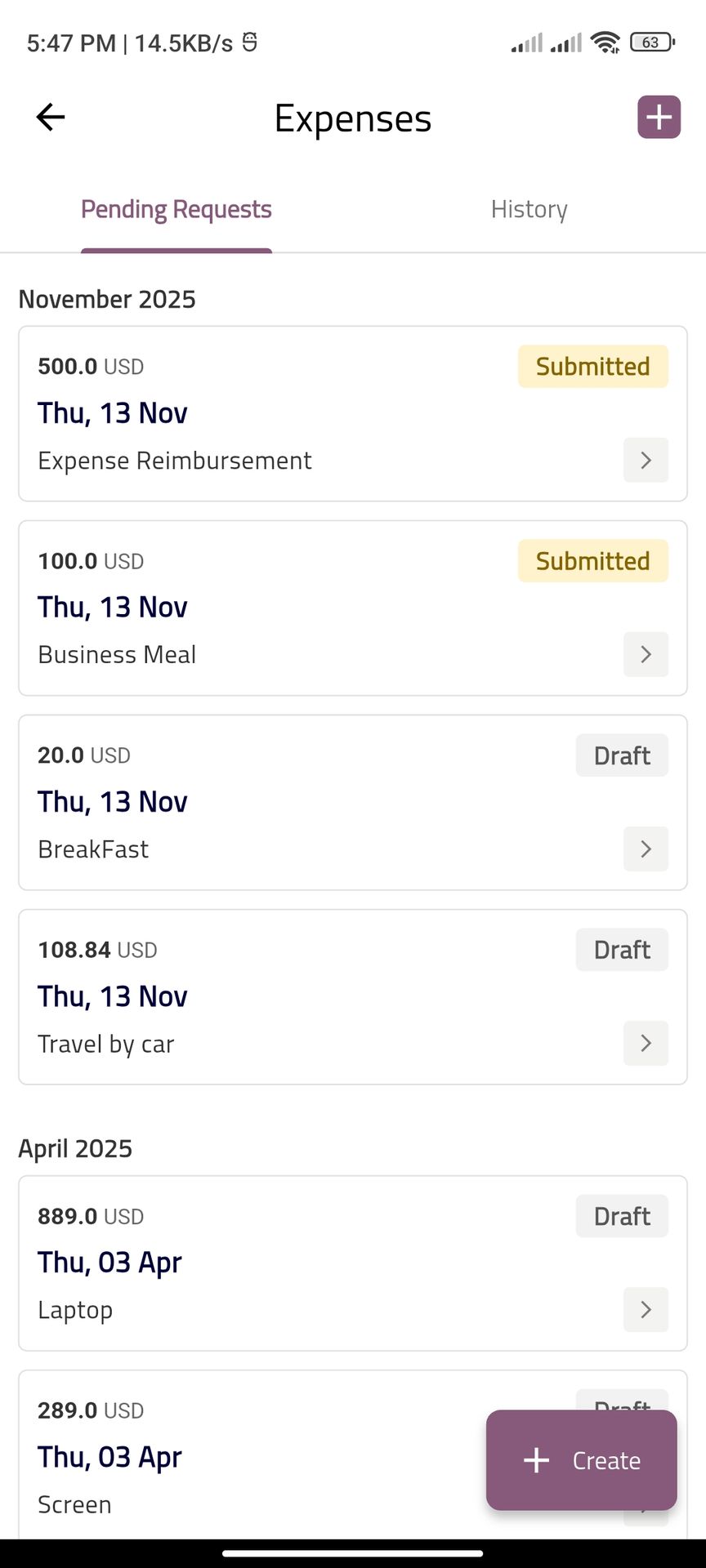
Task: Tap Submitted badge on 500.0 USD expense
Action: [x=592, y=367]
